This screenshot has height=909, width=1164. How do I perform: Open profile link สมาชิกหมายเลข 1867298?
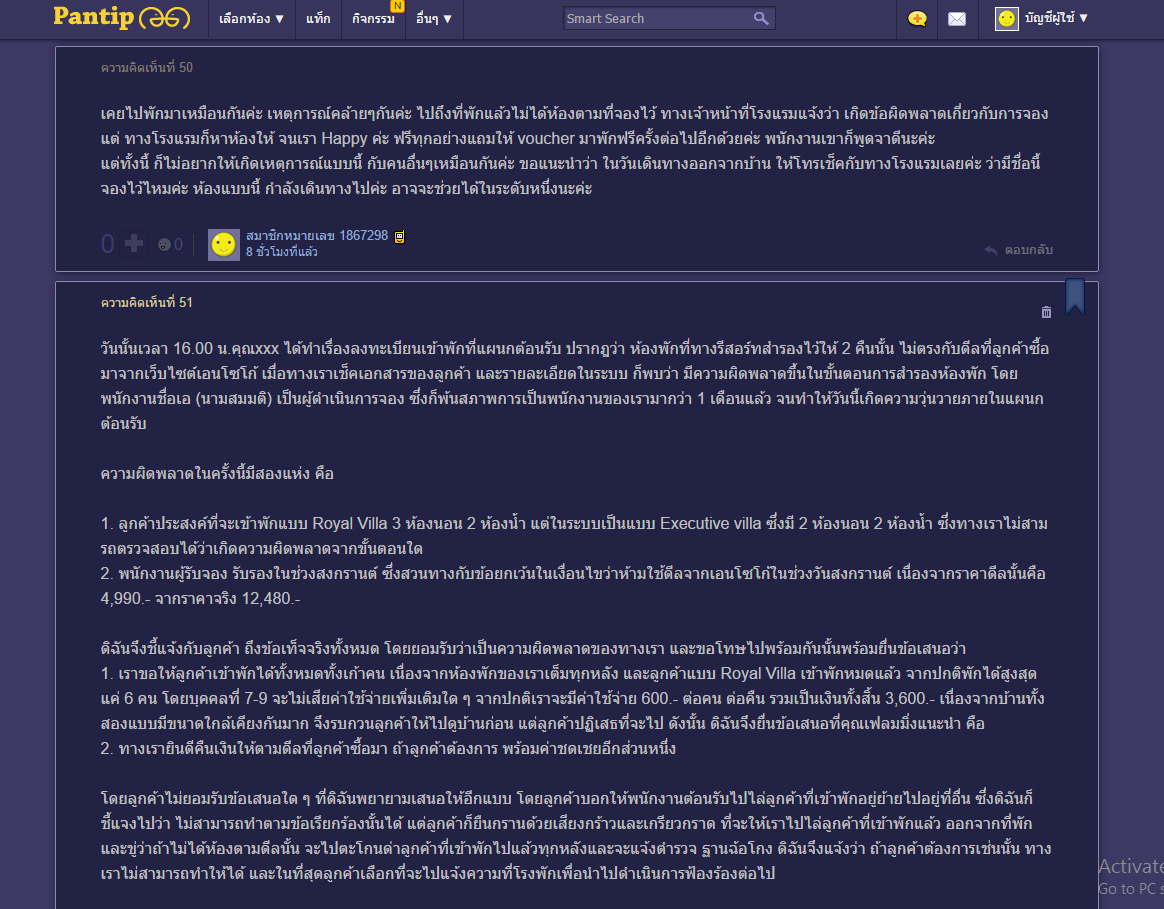click(317, 235)
